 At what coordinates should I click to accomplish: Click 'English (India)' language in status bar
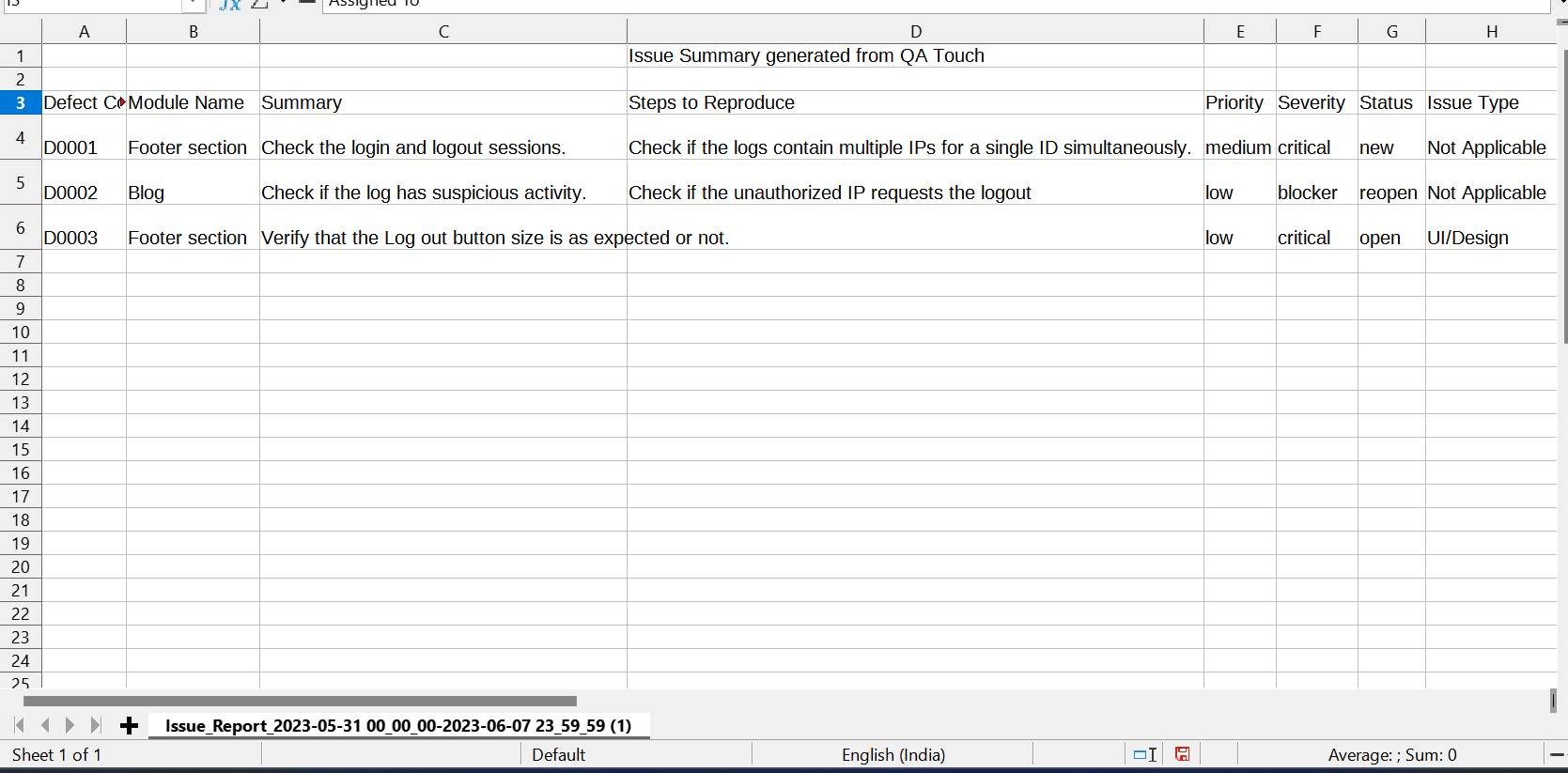[893, 754]
